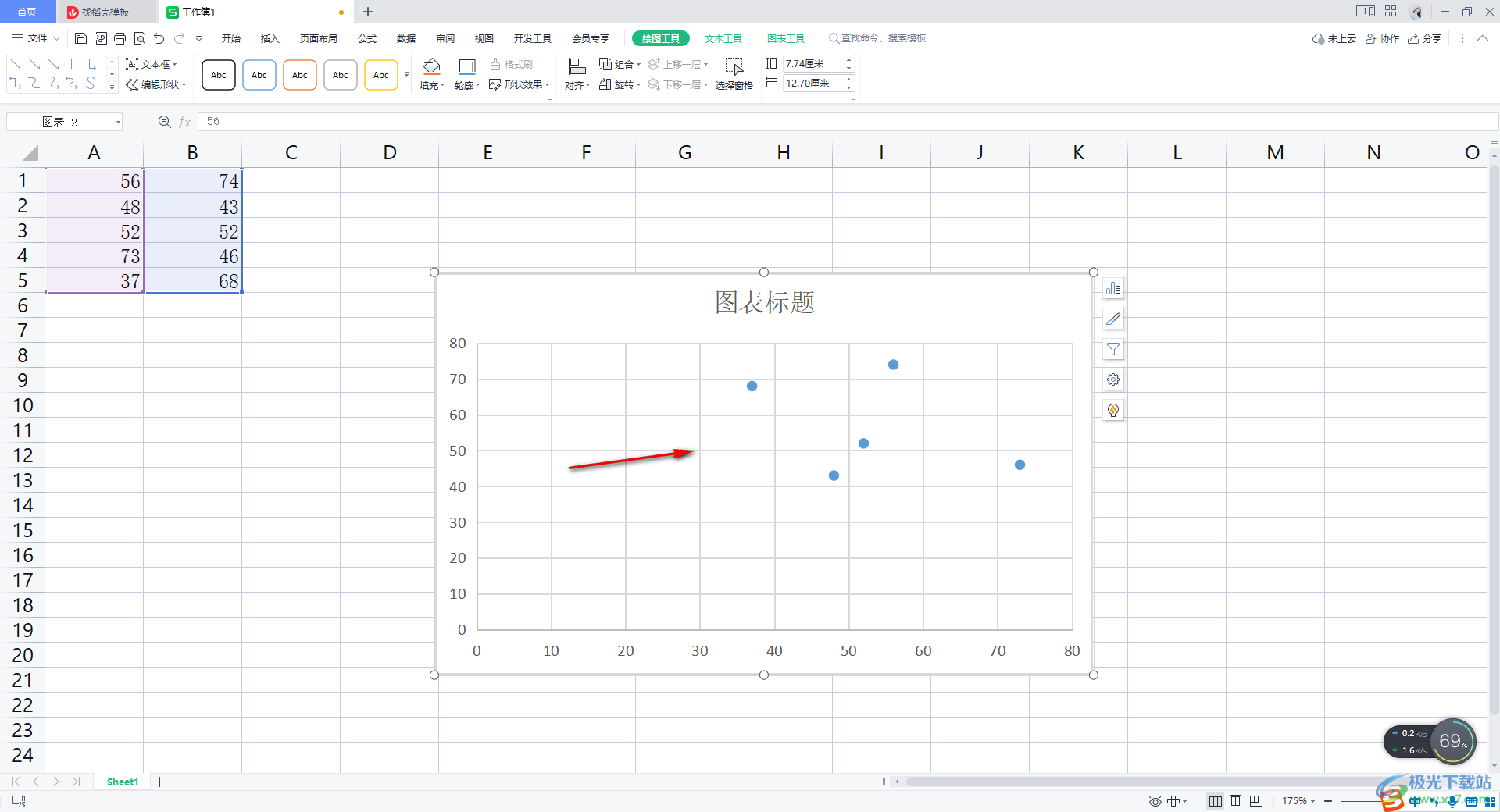Switch to the 图表工具 Chart Tools tab
This screenshot has height=812, width=1500.
click(786, 38)
